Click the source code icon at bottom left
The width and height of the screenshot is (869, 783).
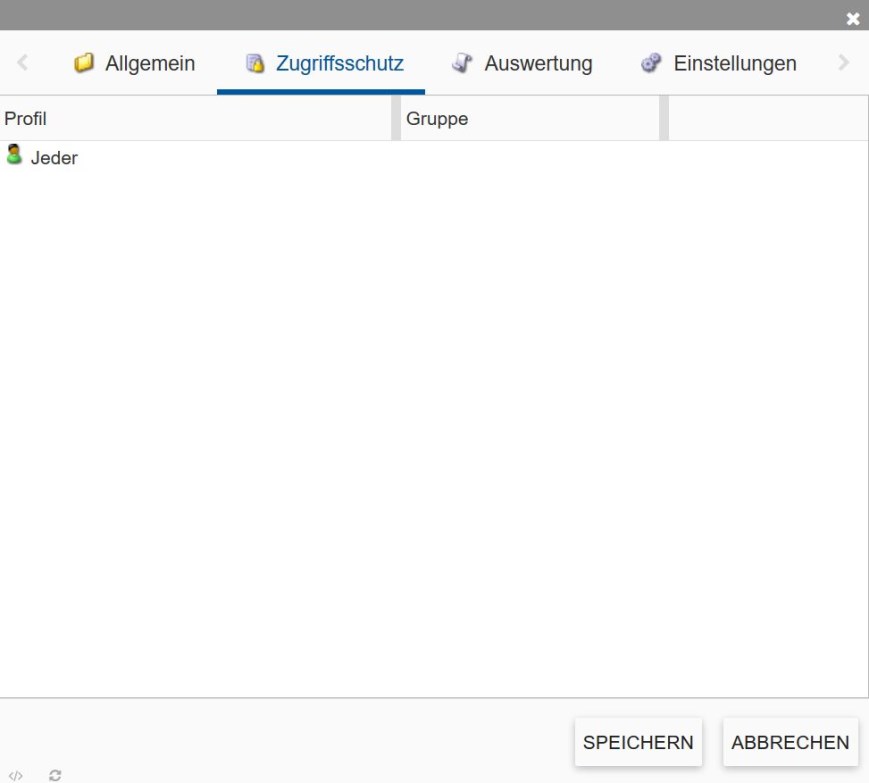point(14,773)
